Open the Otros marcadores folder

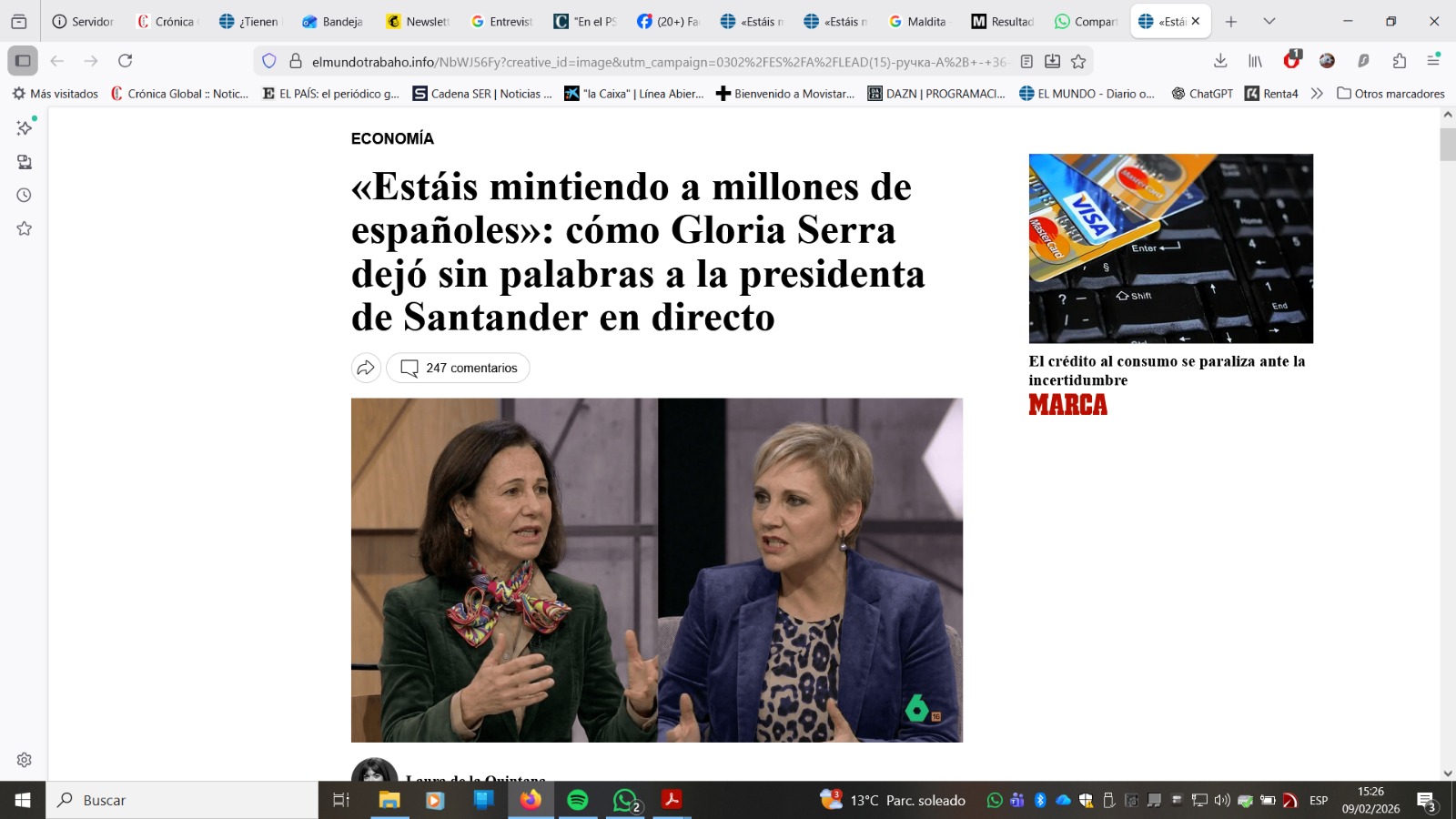point(1390,94)
